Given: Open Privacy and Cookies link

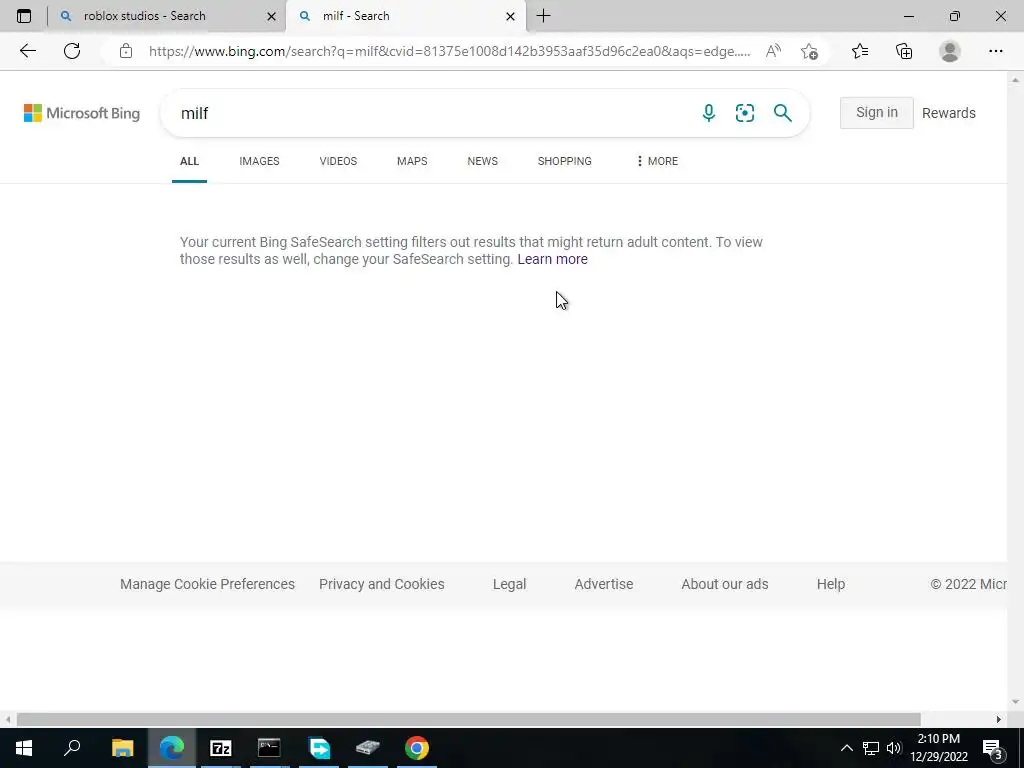Looking at the screenshot, I should click(x=381, y=584).
